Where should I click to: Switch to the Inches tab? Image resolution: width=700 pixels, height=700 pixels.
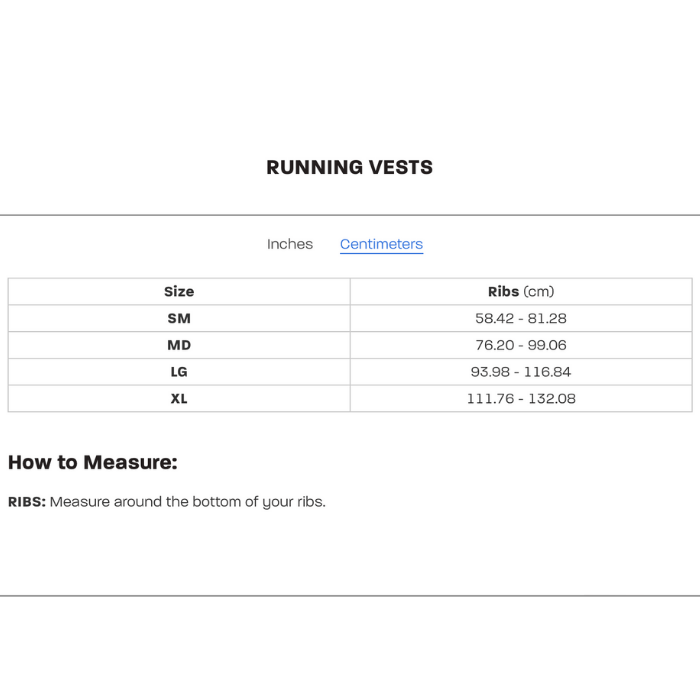[x=290, y=244]
